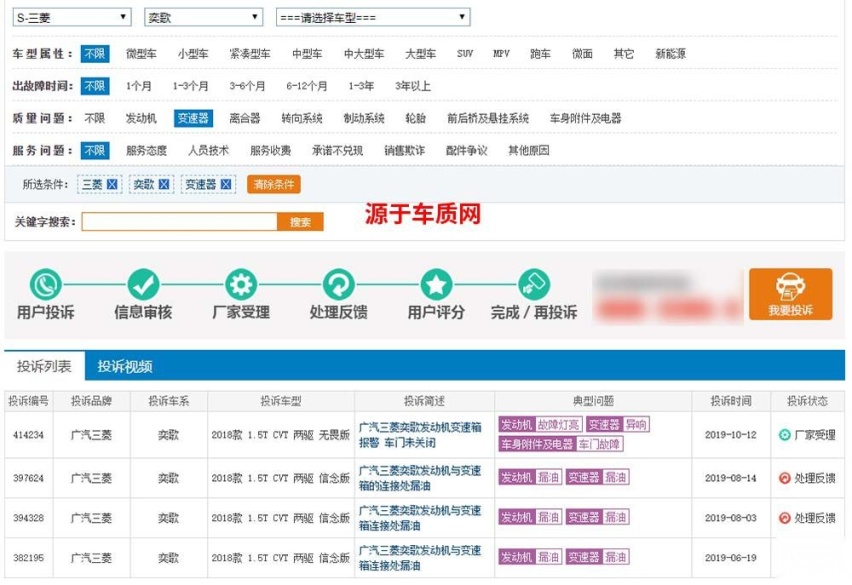Open complaint 394328 description link

pos(420,518)
